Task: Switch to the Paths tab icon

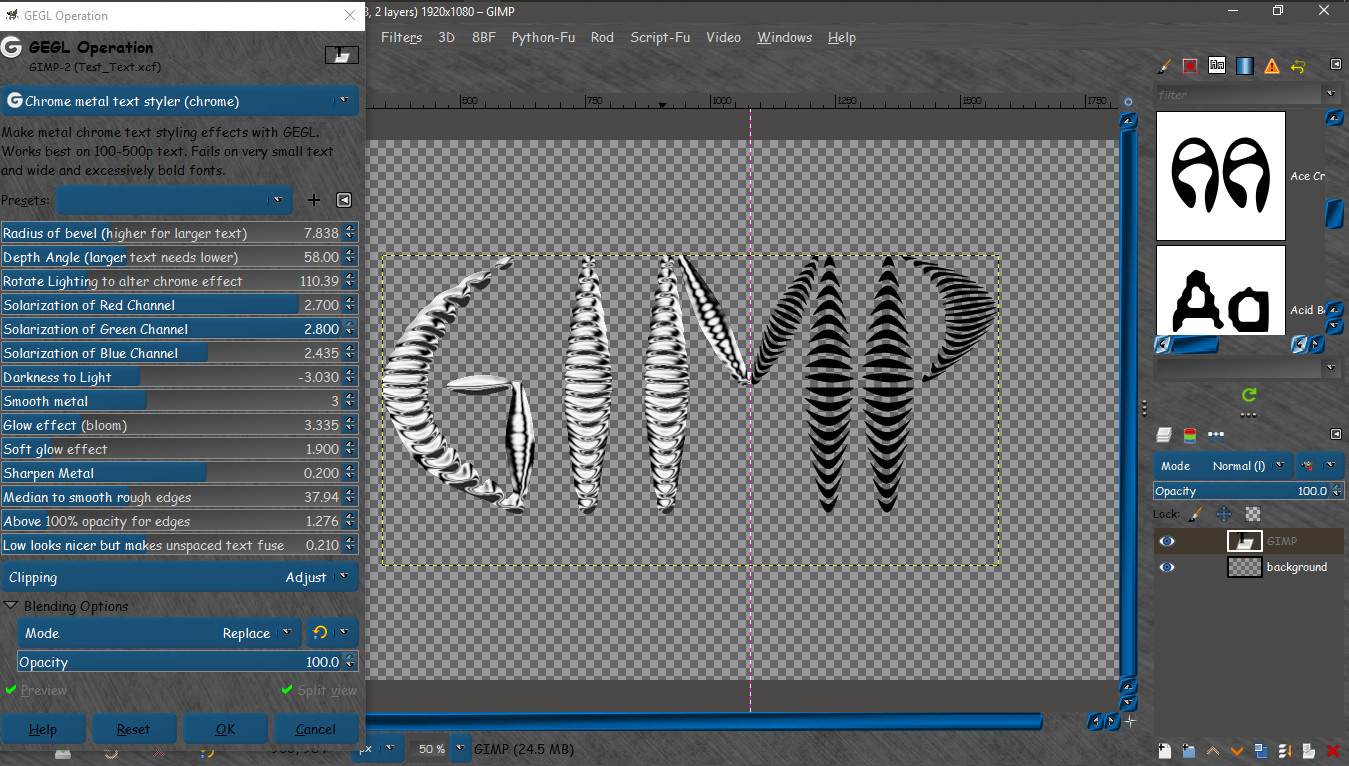Action: coord(1216,435)
